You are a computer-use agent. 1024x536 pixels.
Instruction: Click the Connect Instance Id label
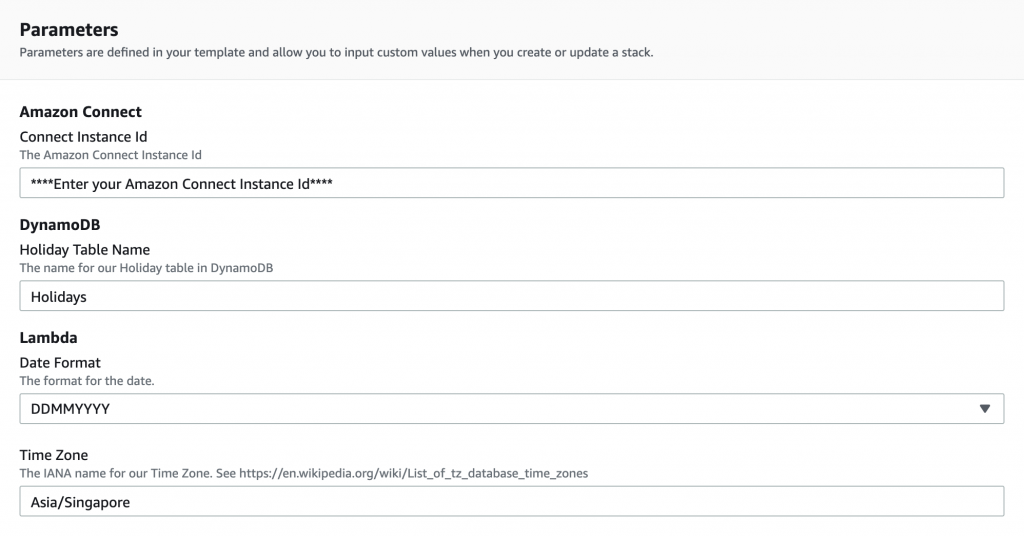[x=83, y=136]
